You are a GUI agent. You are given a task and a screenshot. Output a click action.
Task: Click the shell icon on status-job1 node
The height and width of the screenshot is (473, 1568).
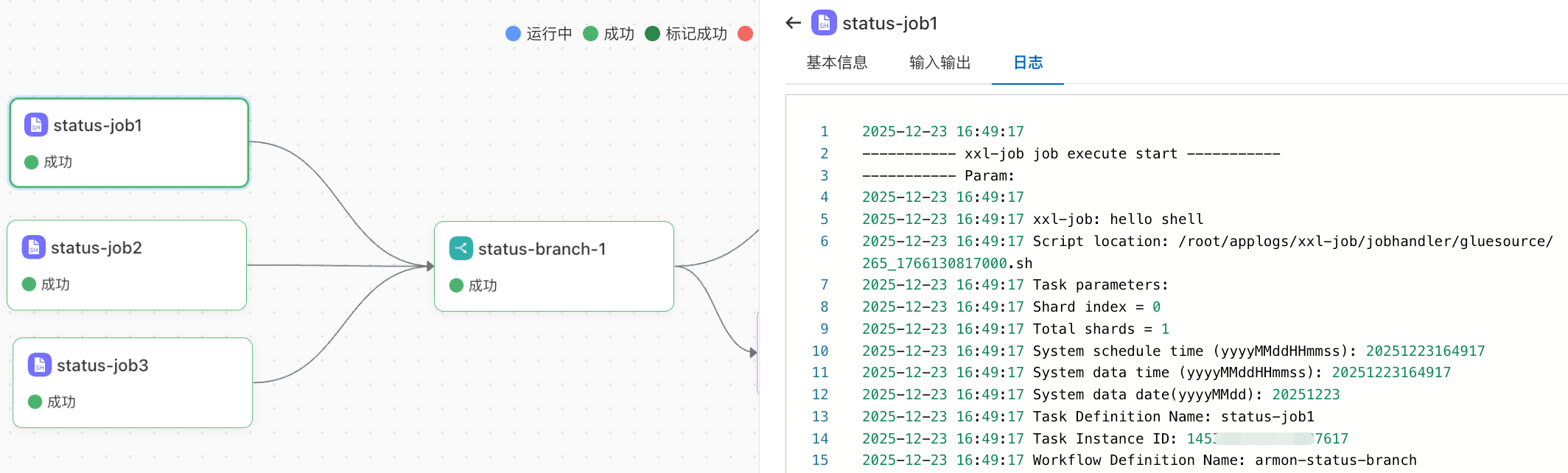(36, 125)
